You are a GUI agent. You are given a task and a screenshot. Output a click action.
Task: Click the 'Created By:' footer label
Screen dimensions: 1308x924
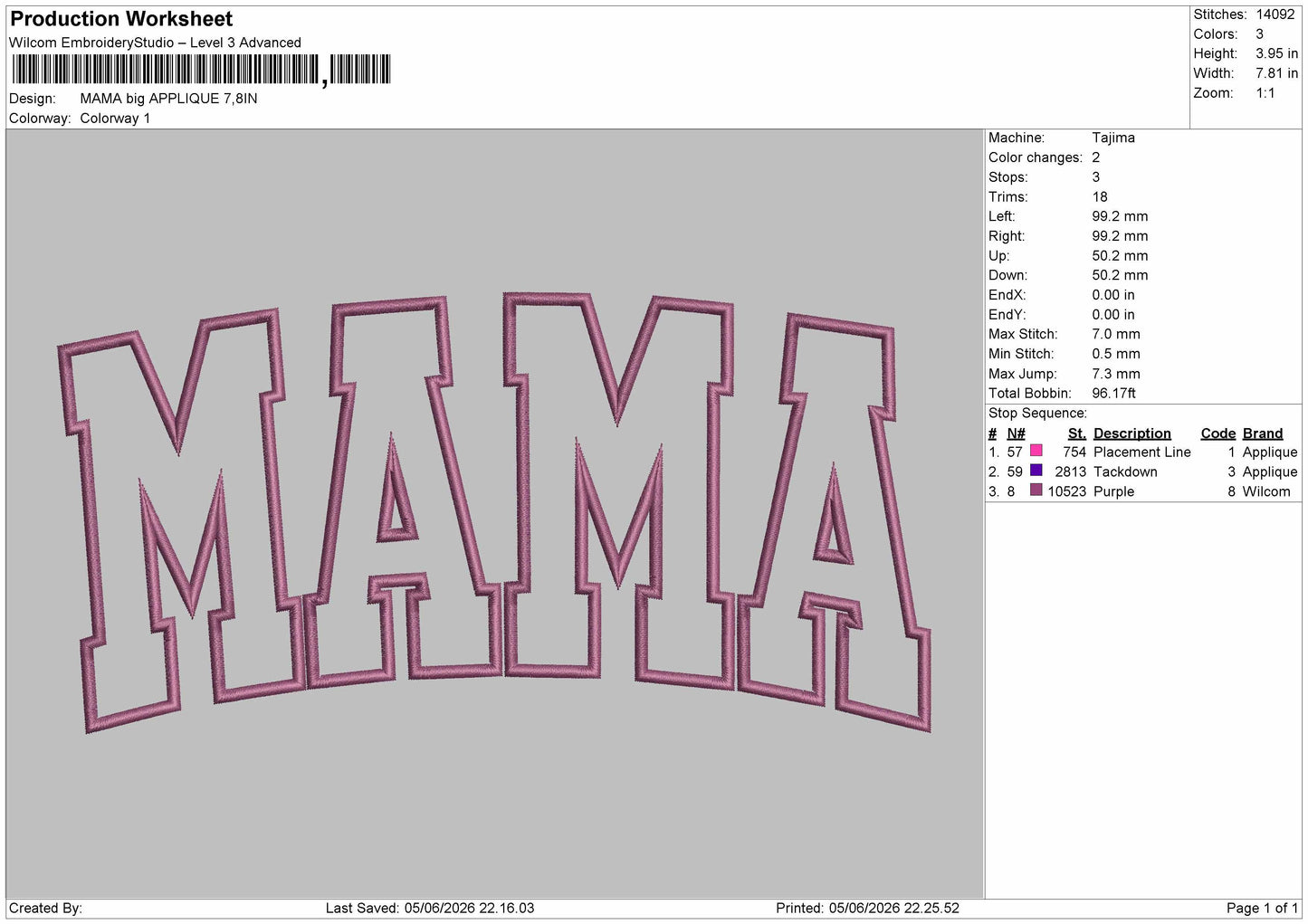[x=45, y=909]
